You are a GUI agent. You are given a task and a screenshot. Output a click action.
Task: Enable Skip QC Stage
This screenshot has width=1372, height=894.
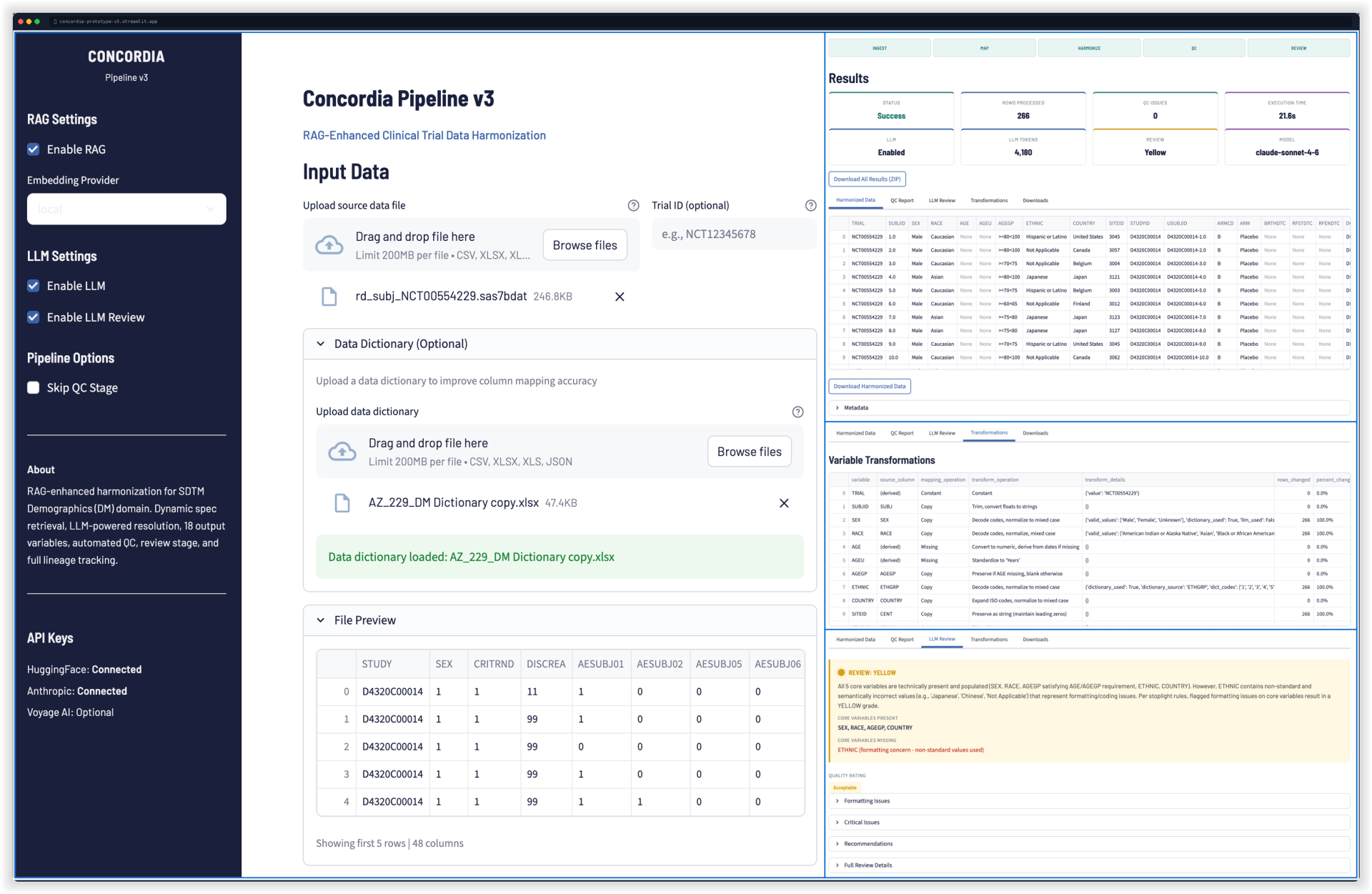(33, 387)
